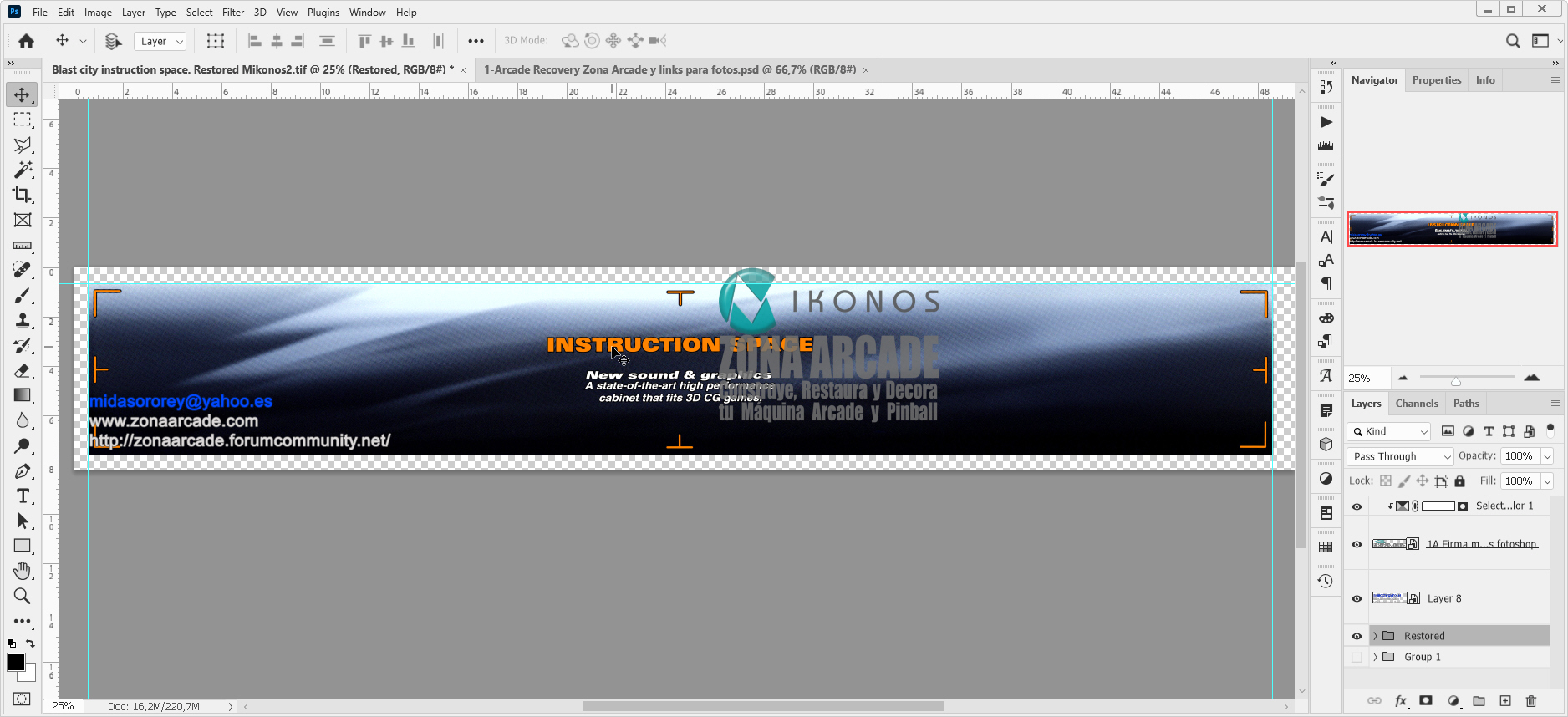Open the Opacity value dropdown arrow
This screenshot has width=1568, height=717.
tap(1547, 456)
